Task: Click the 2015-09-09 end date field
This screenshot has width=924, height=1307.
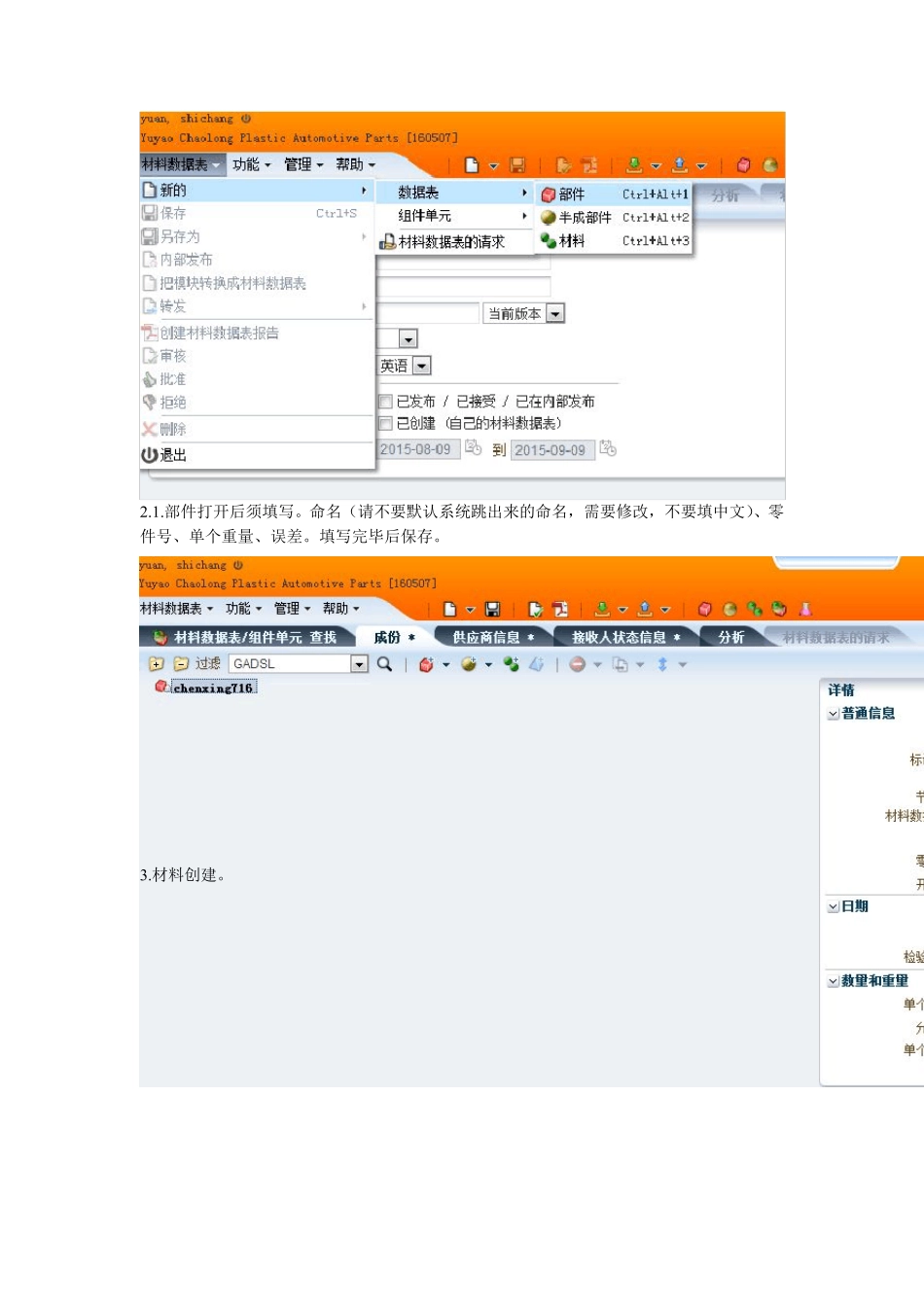Action: 551,450
